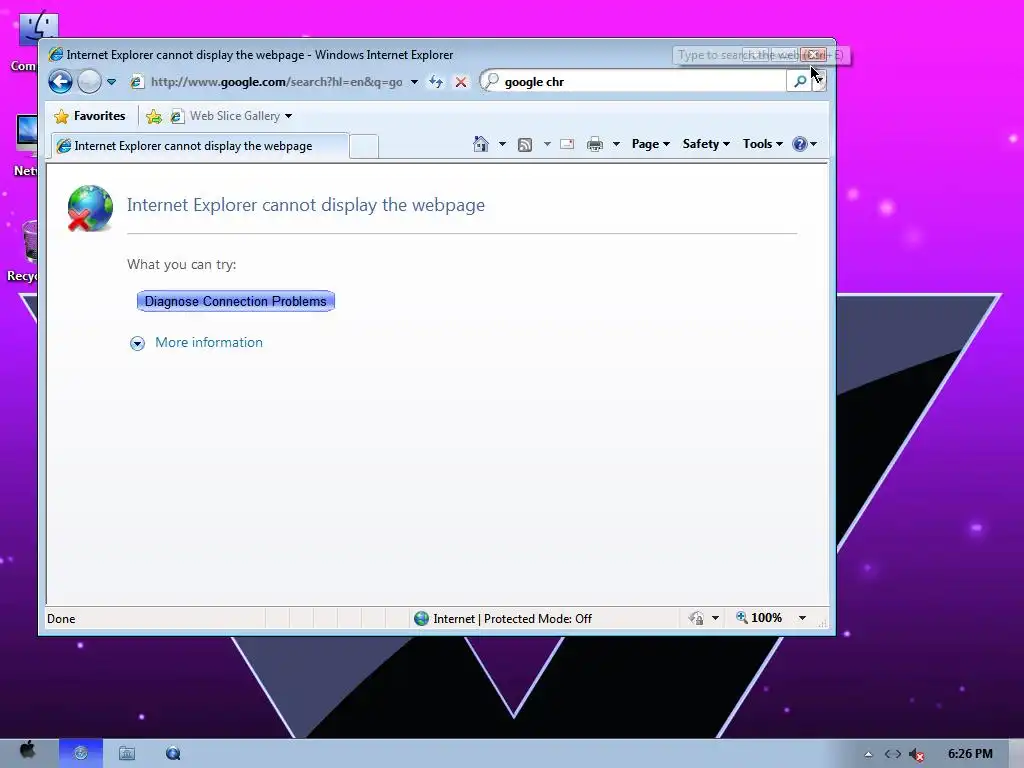The width and height of the screenshot is (1024, 768).
Task: Open the Apple start button on taskbar
Action: point(27,750)
